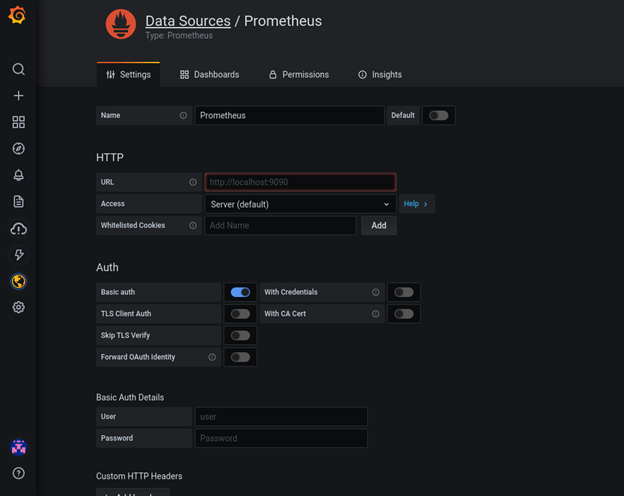Click the URL input field
The height and width of the screenshot is (496, 624).
(x=300, y=182)
